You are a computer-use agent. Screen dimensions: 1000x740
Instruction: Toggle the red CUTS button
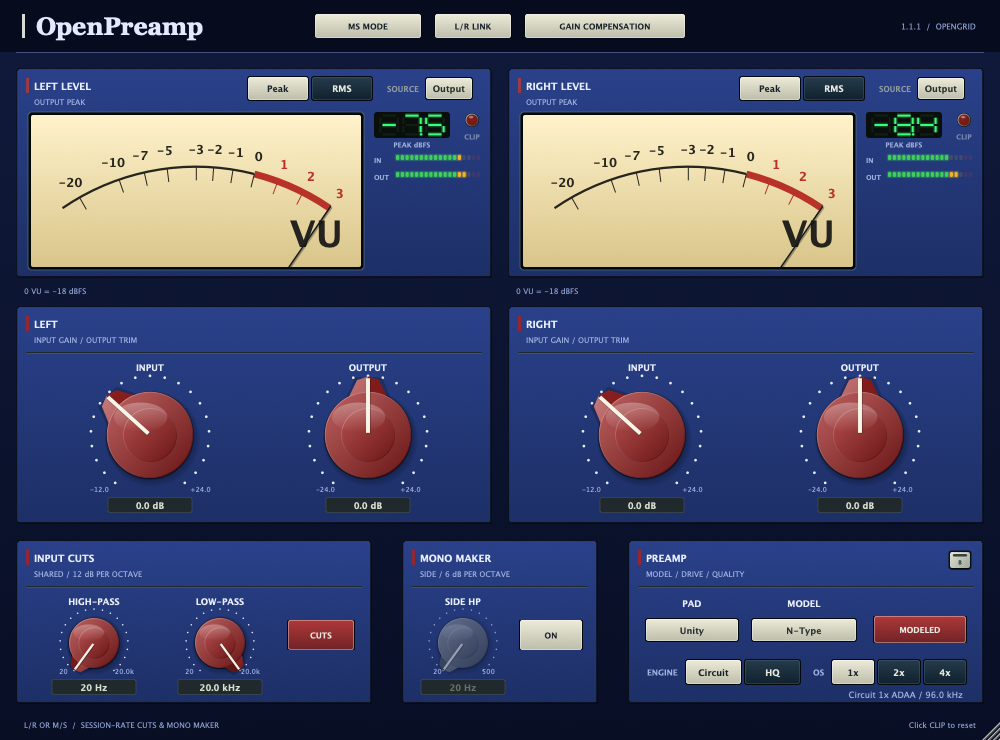[321, 635]
